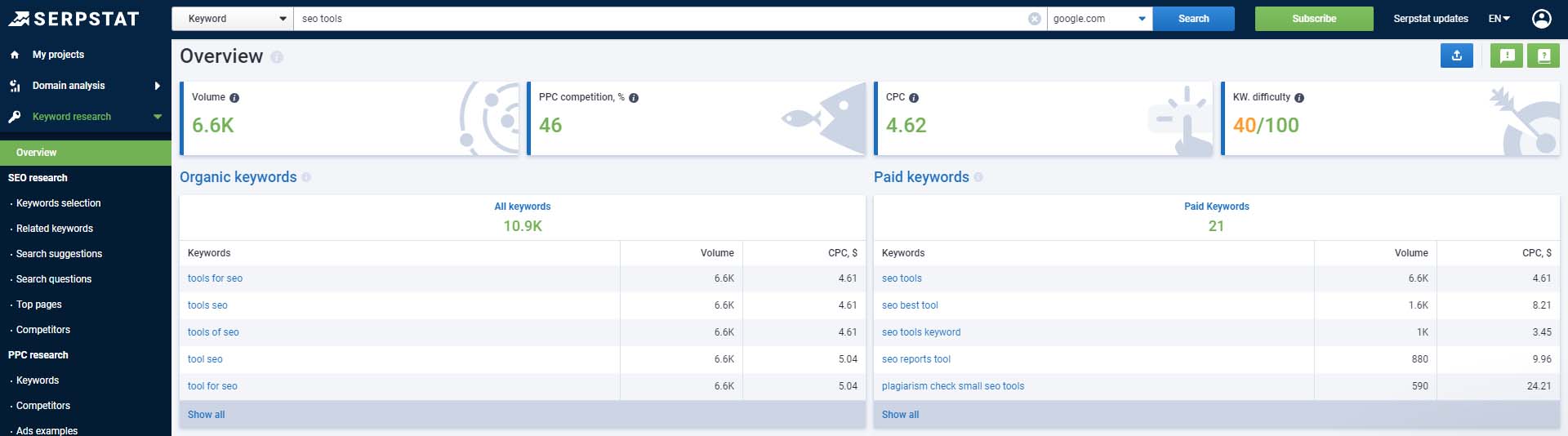Select Overview in the sidebar
Screen dimensions: 1568x436
coord(86,153)
